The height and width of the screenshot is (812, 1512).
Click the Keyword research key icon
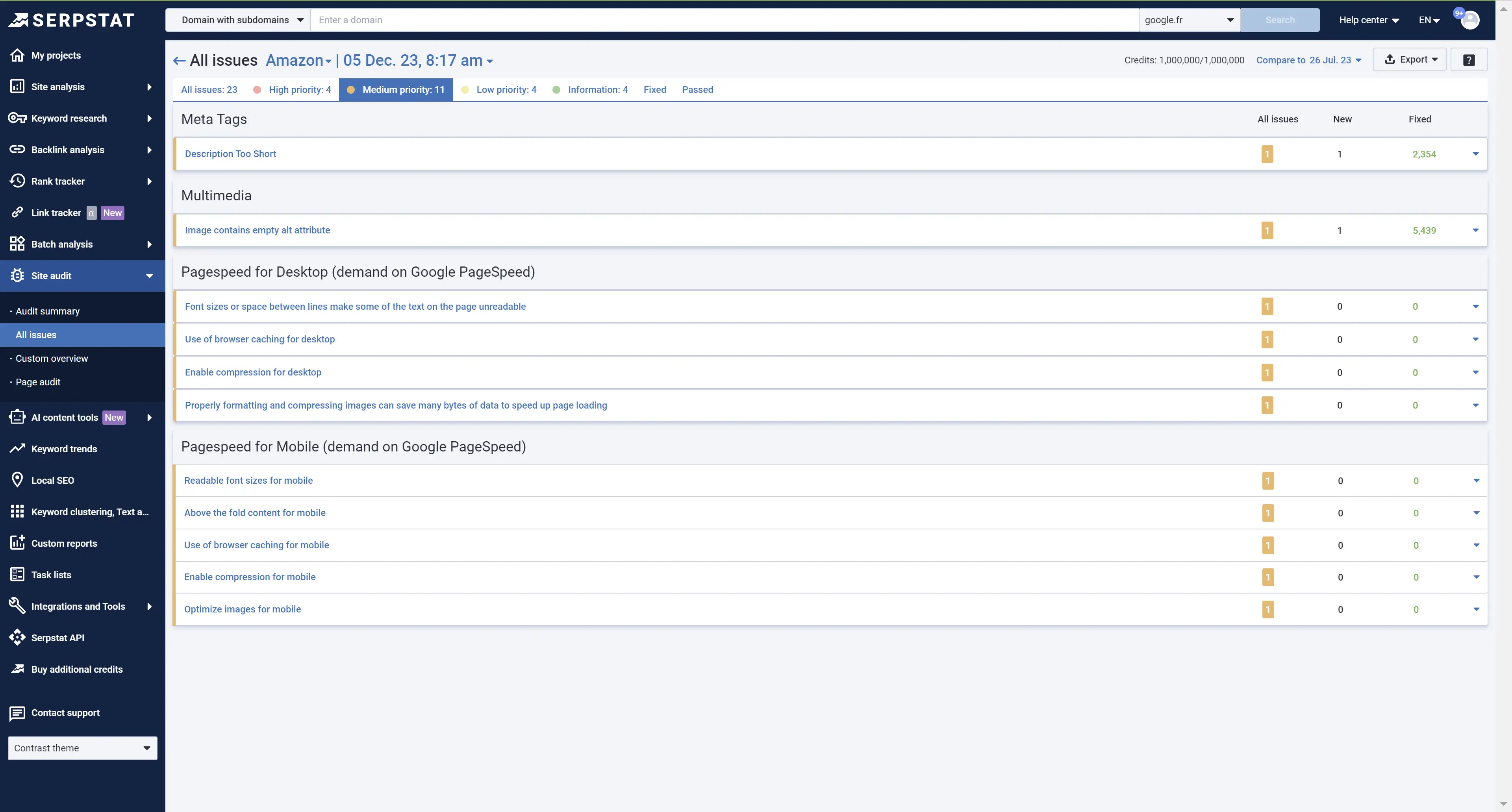coord(17,118)
